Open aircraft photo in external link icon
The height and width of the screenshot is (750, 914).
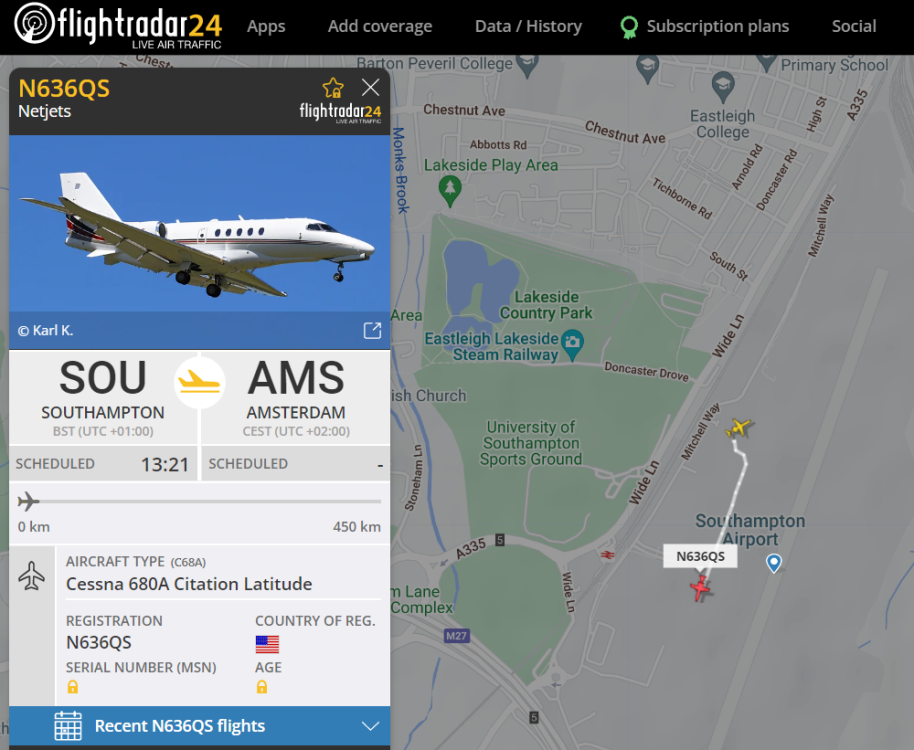coord(372,330)
